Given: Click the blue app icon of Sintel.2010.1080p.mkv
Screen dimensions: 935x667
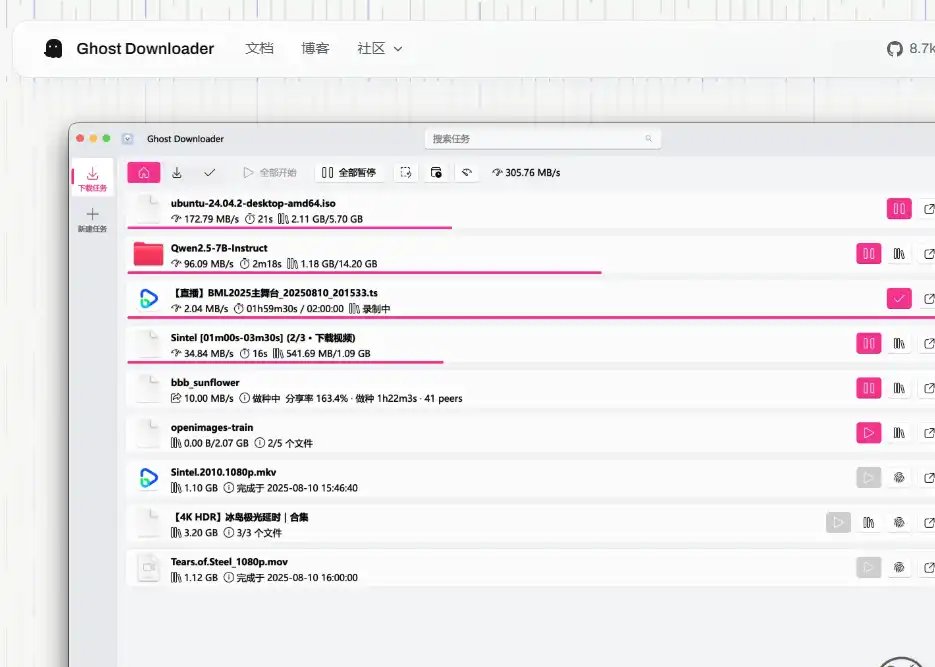Looking at the screenshot, I should coord(148,477).
